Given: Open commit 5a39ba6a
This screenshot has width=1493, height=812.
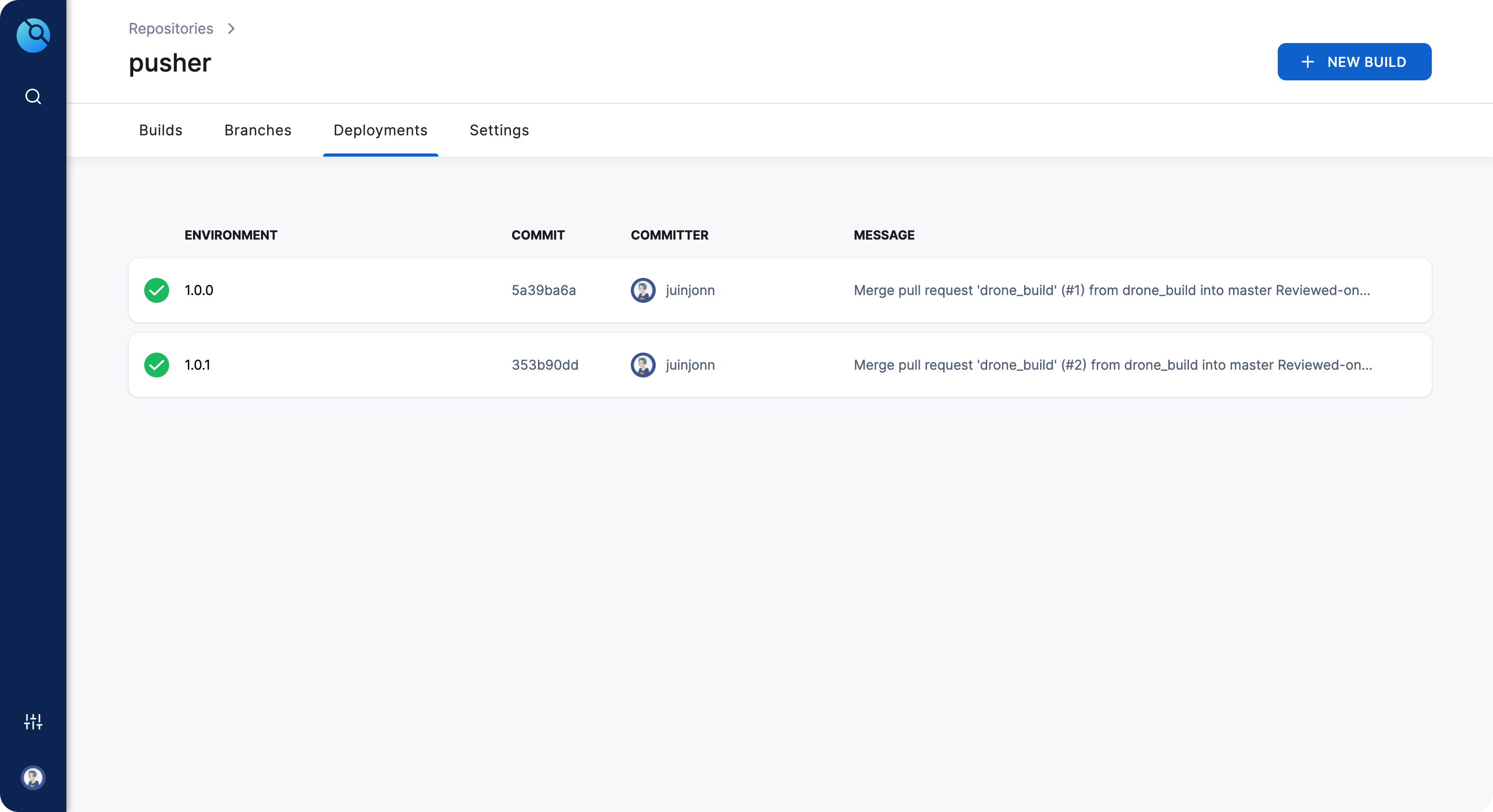Looking at the screenshot, I should [543, 290].
